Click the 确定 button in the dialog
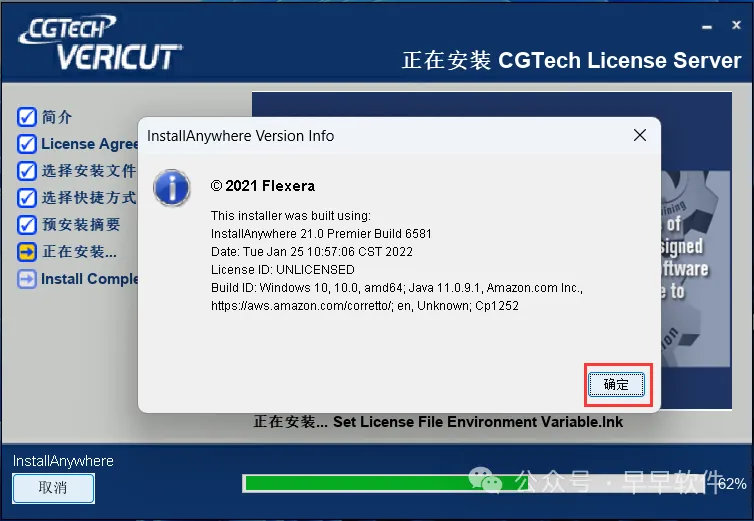The height and width of the screenshot is (521, 754). 616,384
